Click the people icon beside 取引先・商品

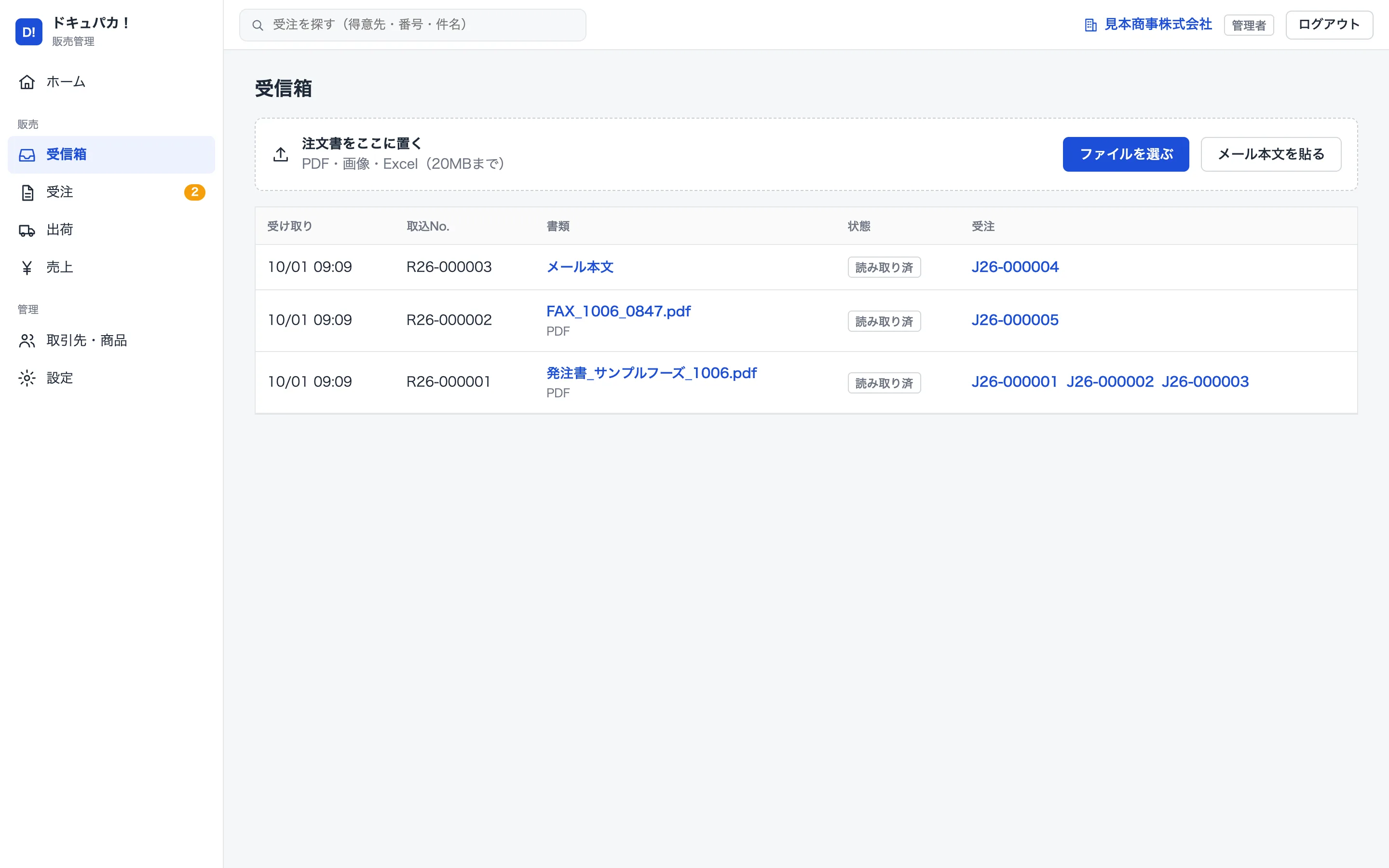[27, 341]
